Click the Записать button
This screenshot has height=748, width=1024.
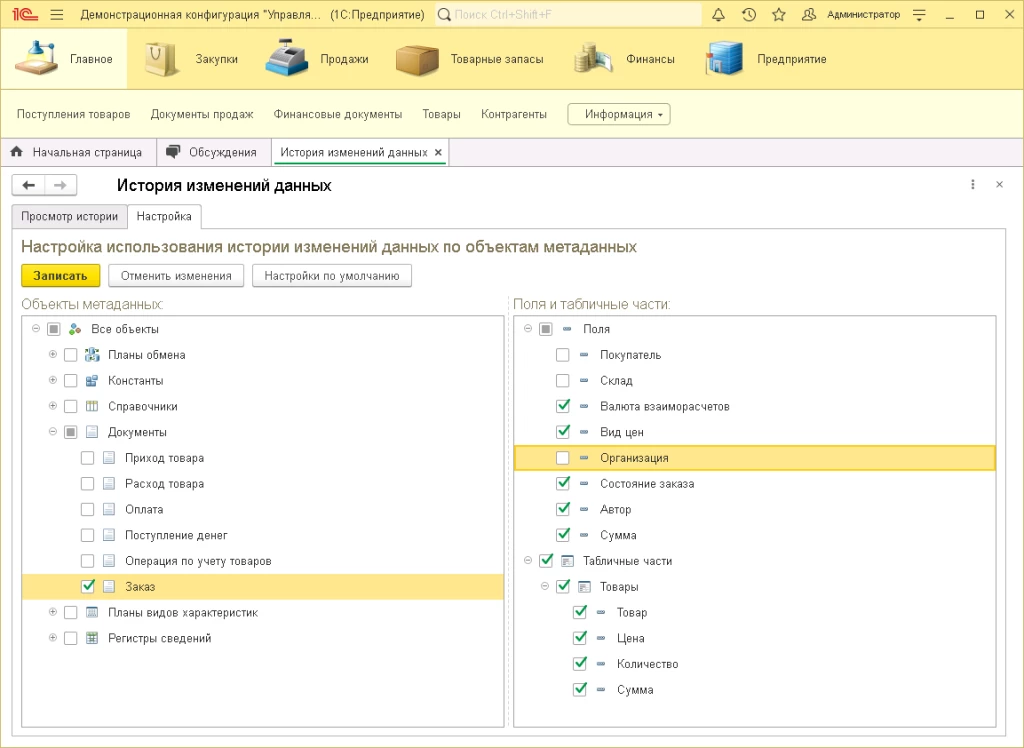click(60, 276)
